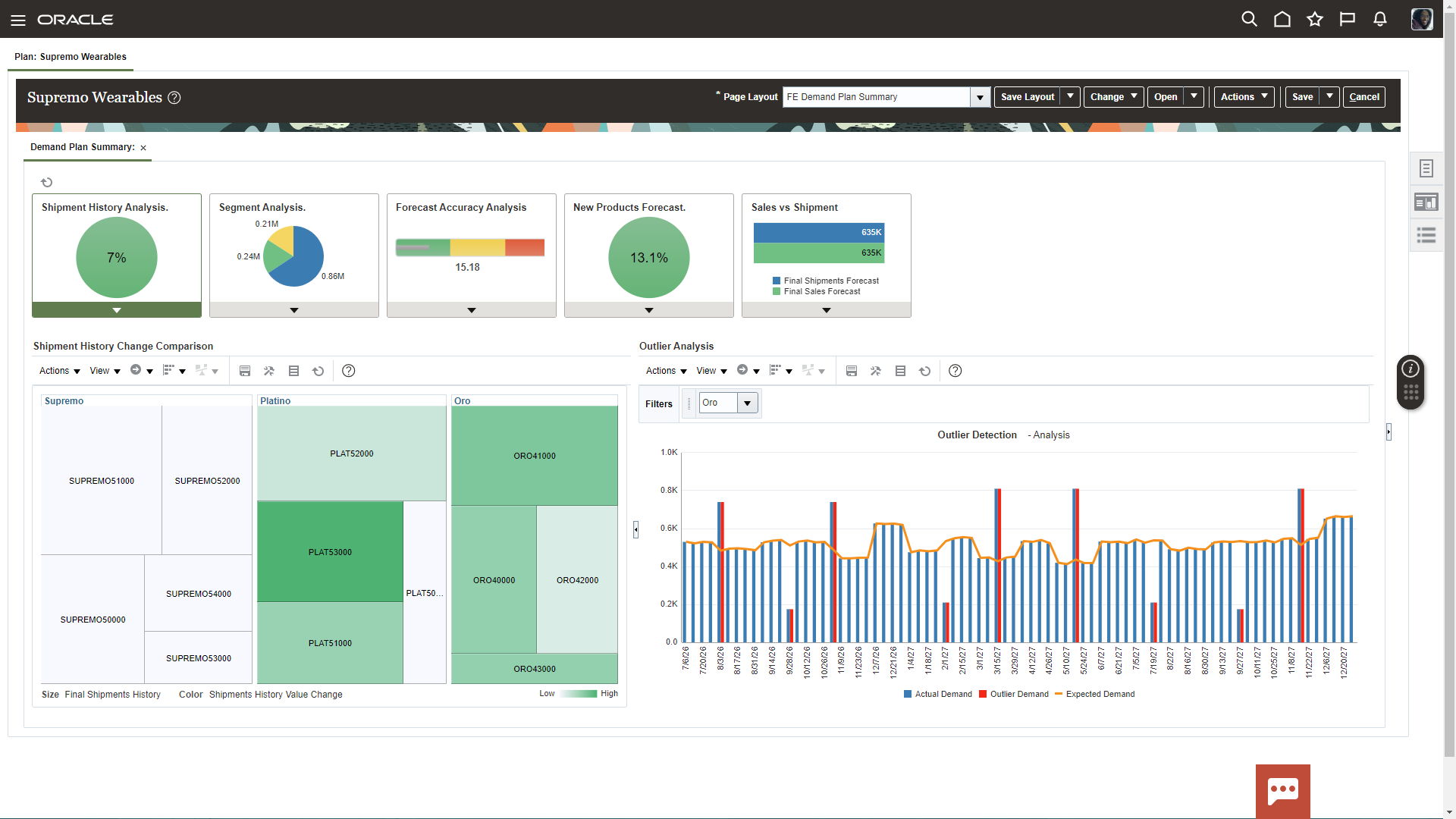The height and width of the screenshot is (819, 1456).
Task: Select the Demand Plan Summary tab
Action: [x=82, y=147]
